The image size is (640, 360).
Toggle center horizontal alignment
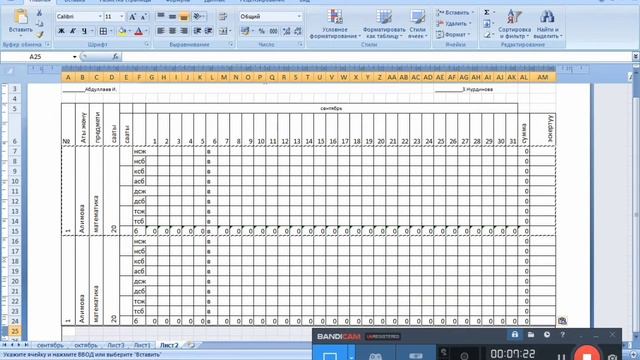[x=172, y=31]
